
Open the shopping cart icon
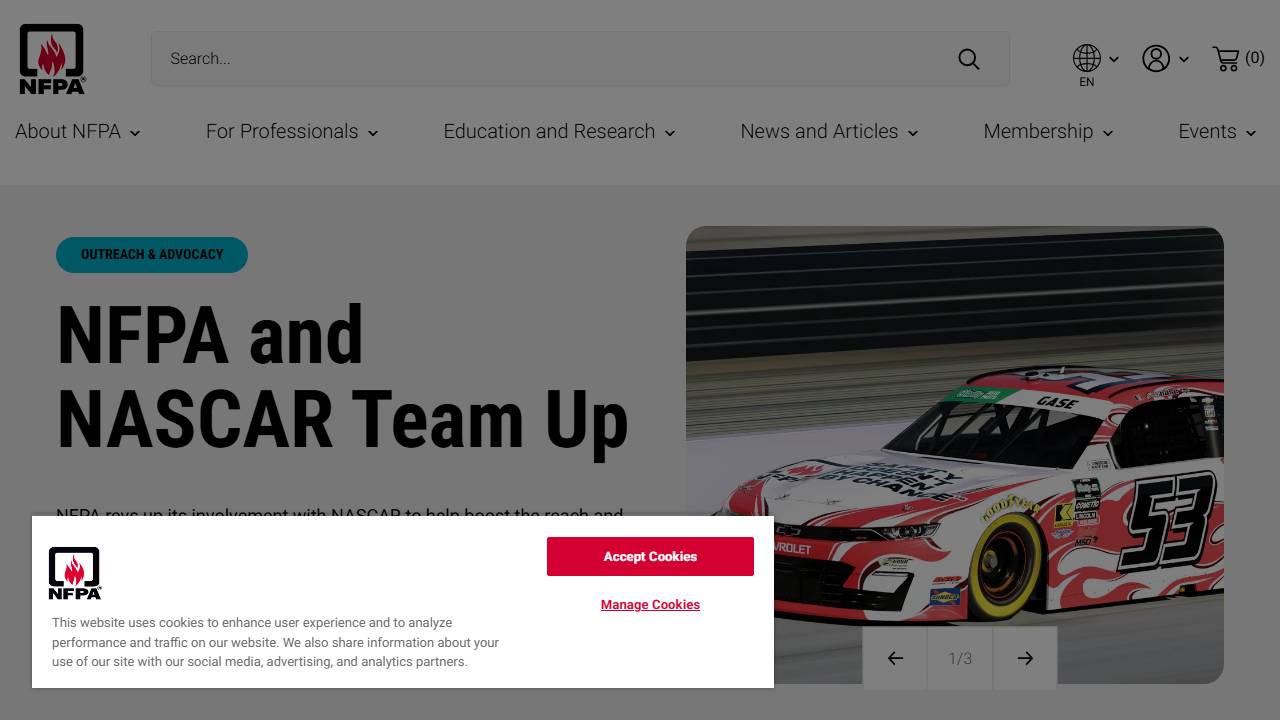[1226, 59]
